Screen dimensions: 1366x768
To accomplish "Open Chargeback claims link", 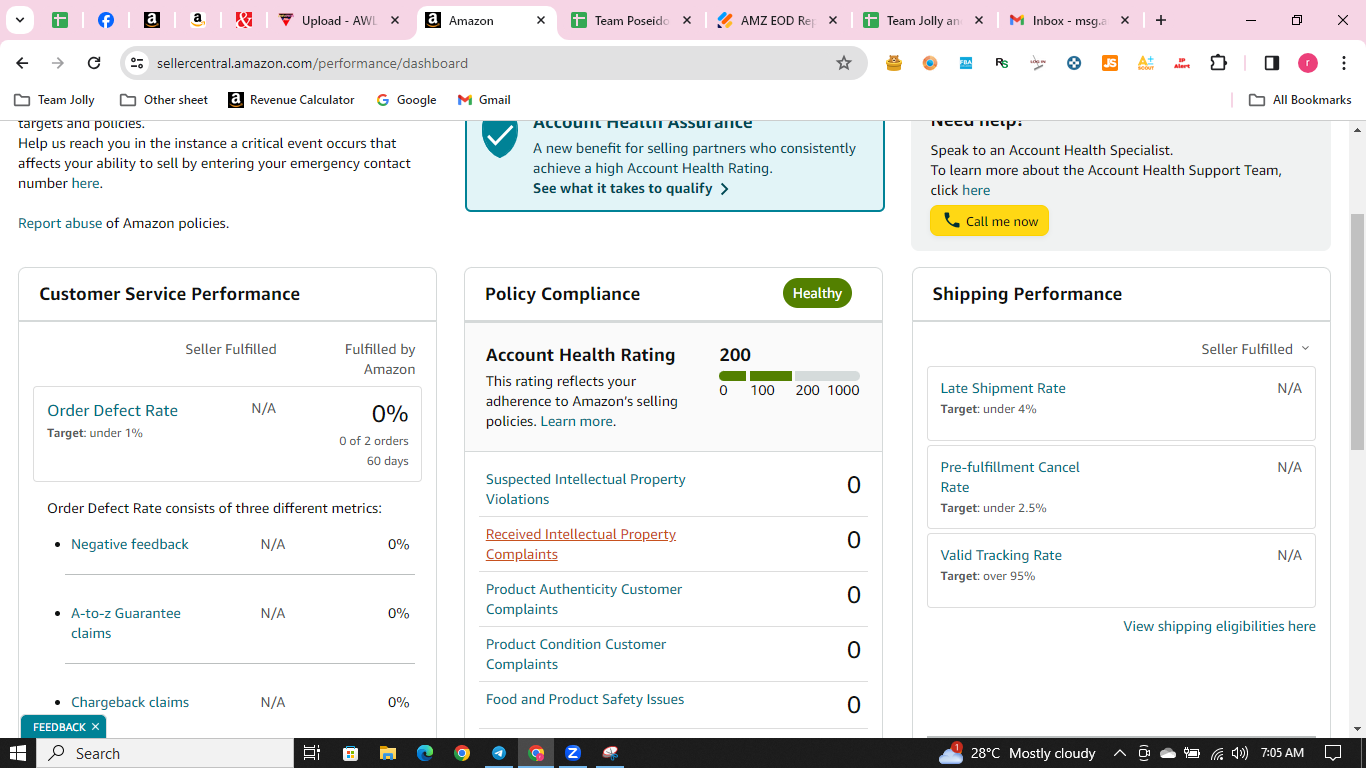I will [130, 702].
